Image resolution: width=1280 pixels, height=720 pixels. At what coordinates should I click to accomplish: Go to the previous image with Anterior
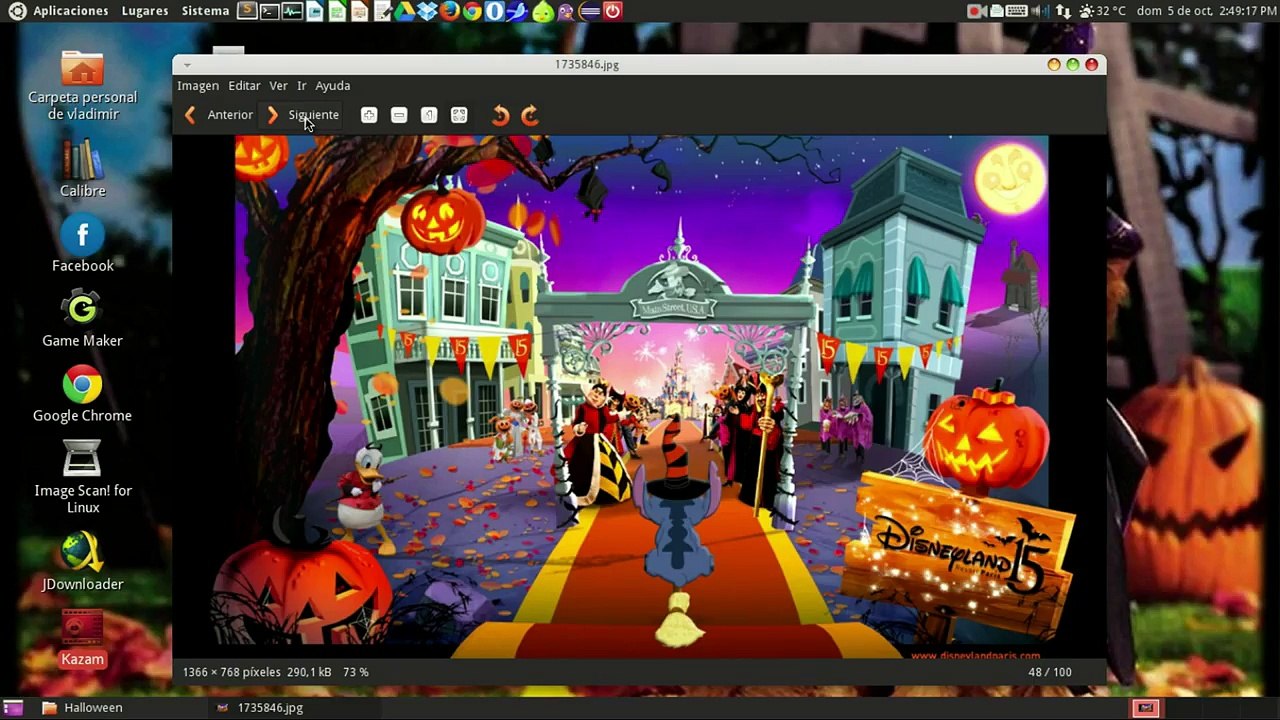(218, 115)
